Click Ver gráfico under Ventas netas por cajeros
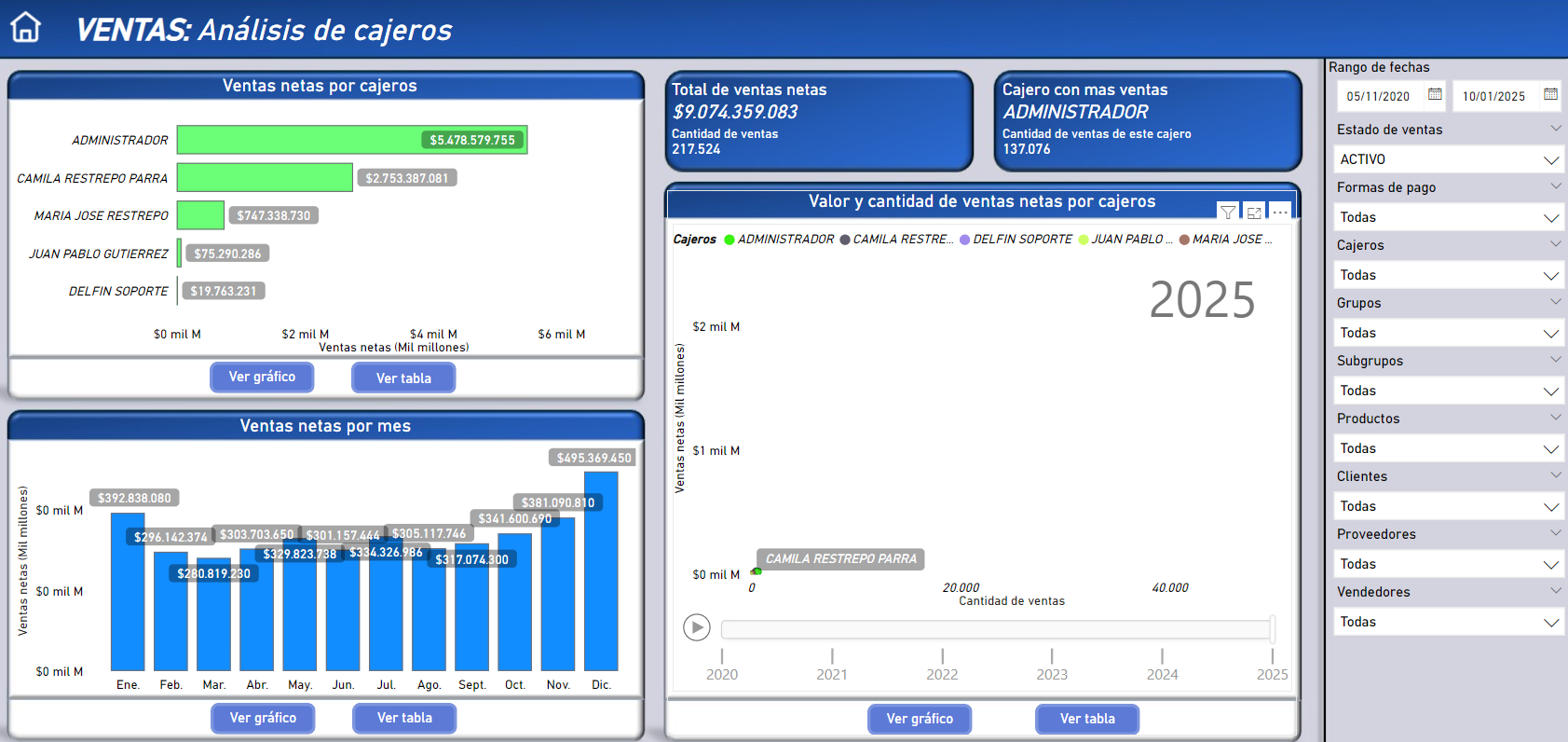Image resolution: width=1568 pixels, height=742 pixels. pos(262,377)
